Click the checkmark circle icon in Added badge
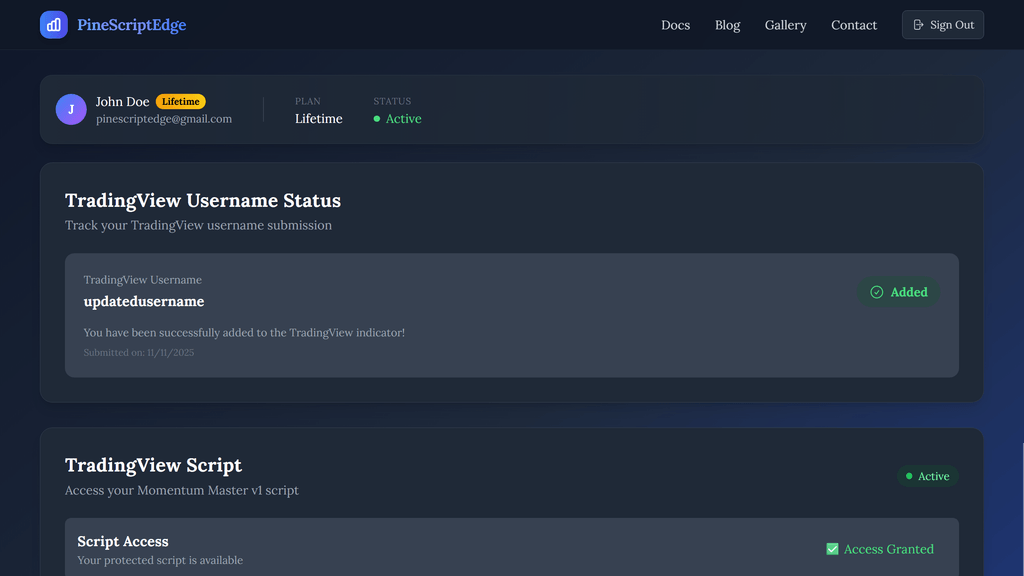Viewport: 1024px width, 576px height. click(x=876, y=292)
